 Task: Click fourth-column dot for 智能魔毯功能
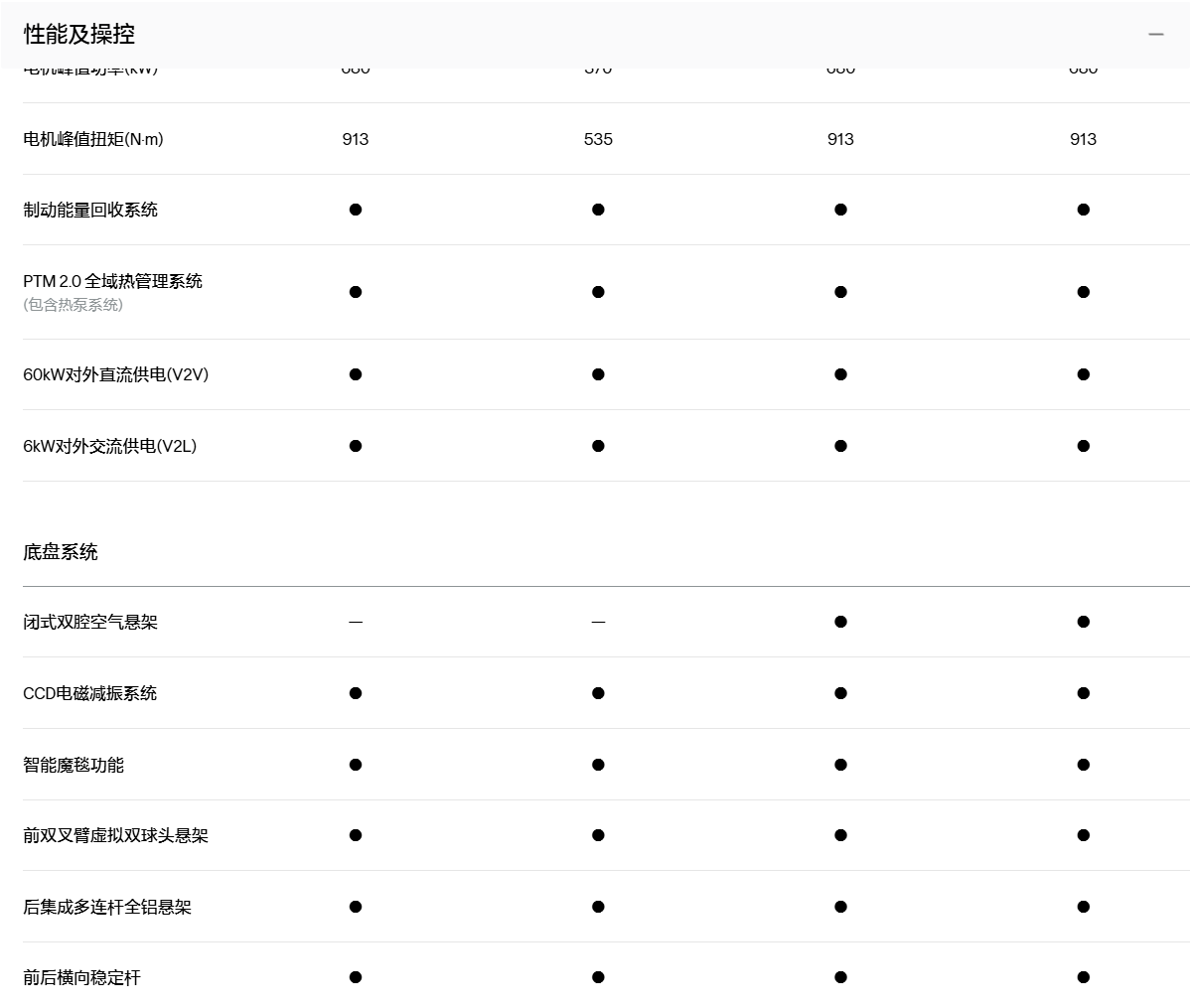click(x=1083, y=765)
